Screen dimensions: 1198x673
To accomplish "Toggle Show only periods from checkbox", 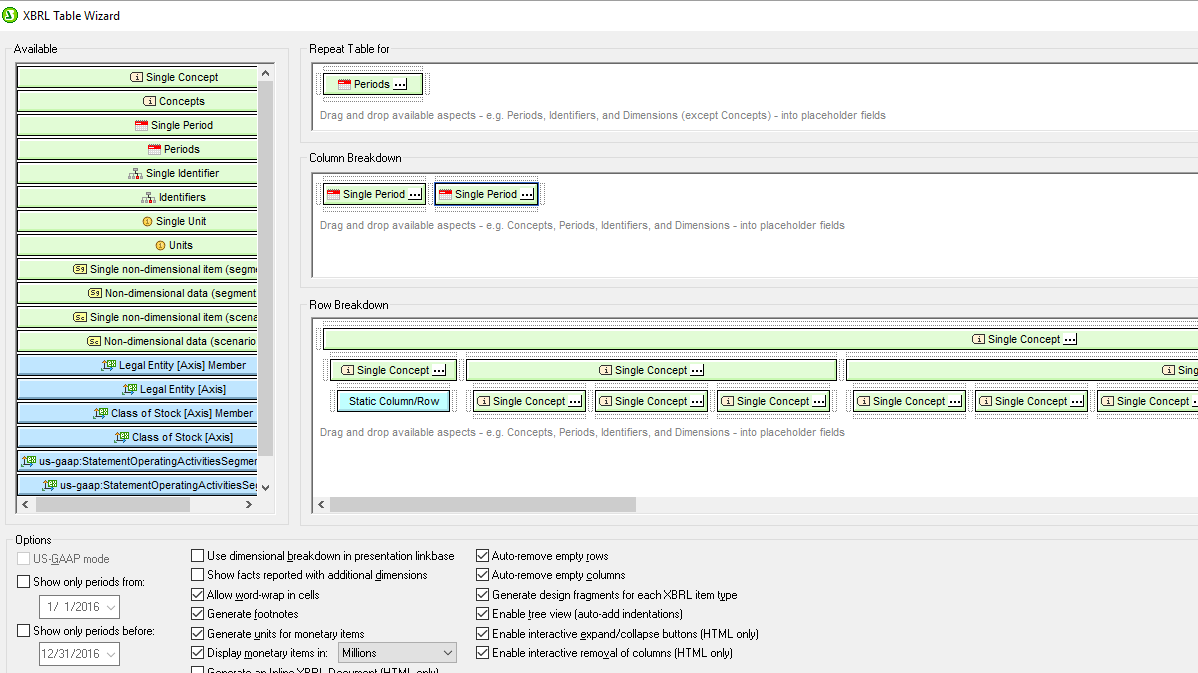I will [x=24, y=582].
